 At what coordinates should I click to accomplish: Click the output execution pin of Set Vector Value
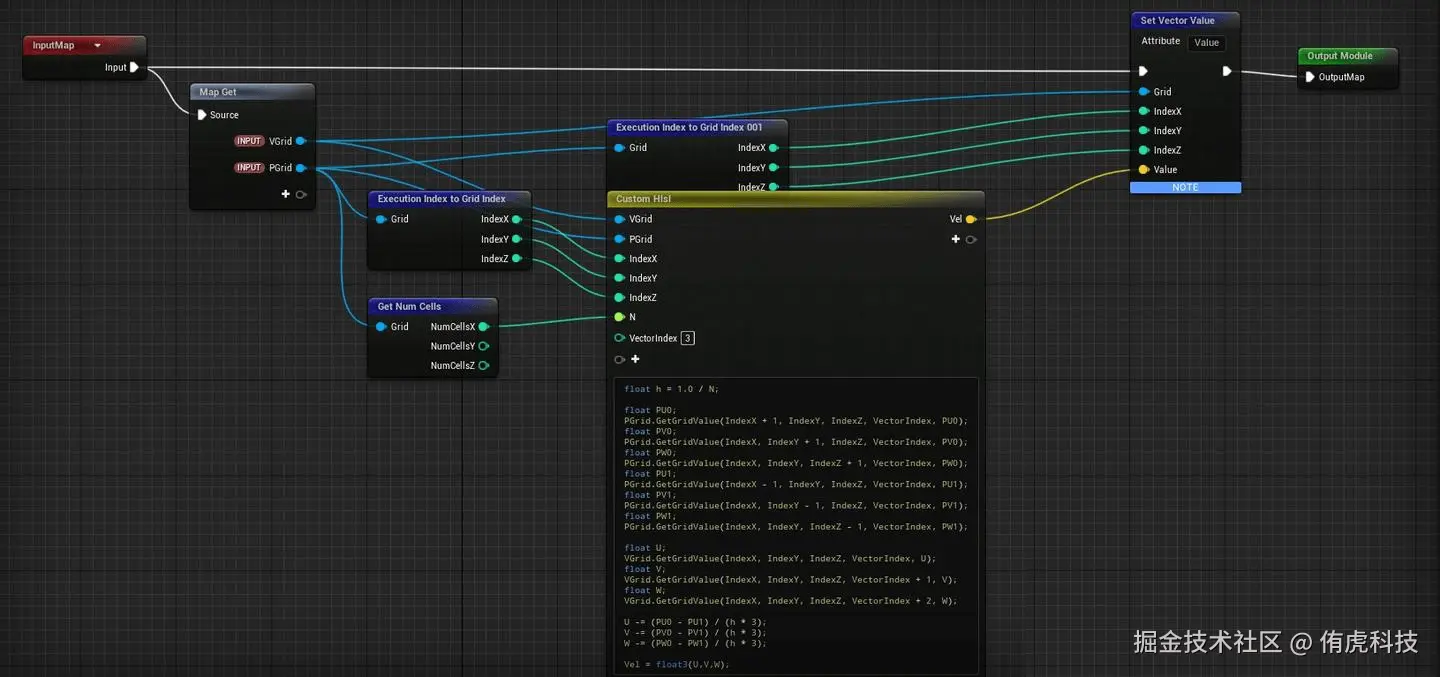pyautogui.click(x=1227, y=71)
